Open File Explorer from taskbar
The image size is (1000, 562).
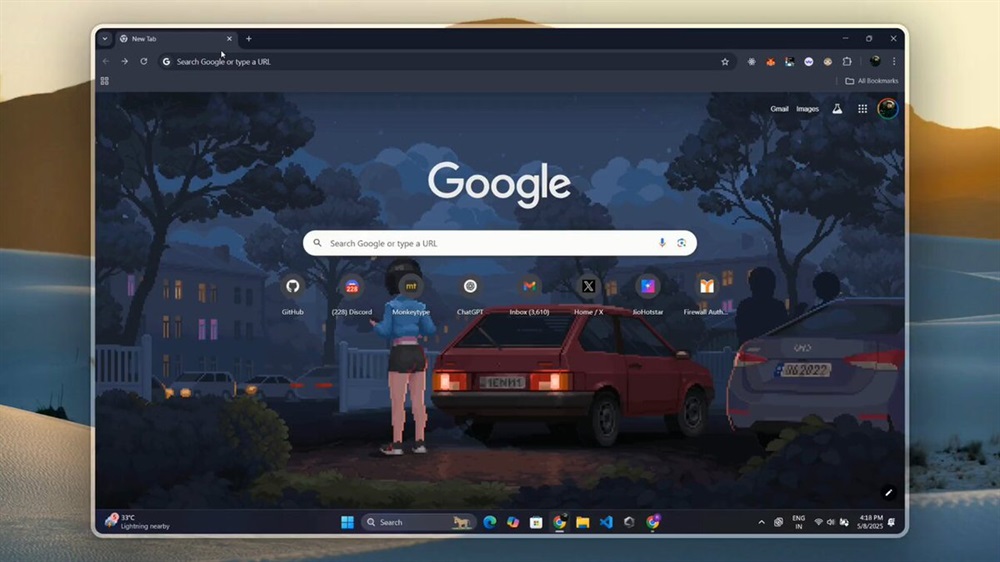[582, 522]
